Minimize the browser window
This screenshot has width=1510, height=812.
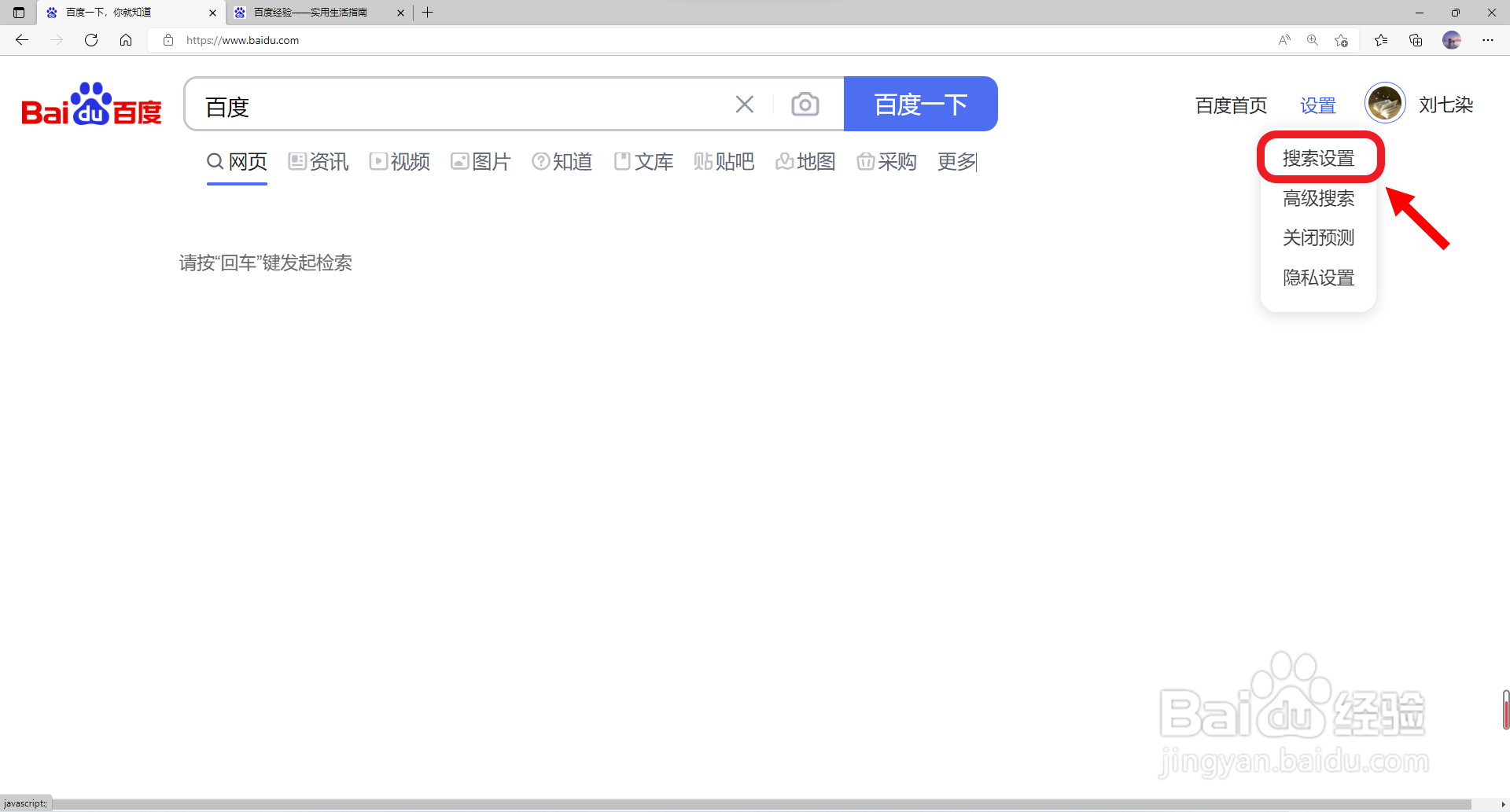[x=1420, y=13]
